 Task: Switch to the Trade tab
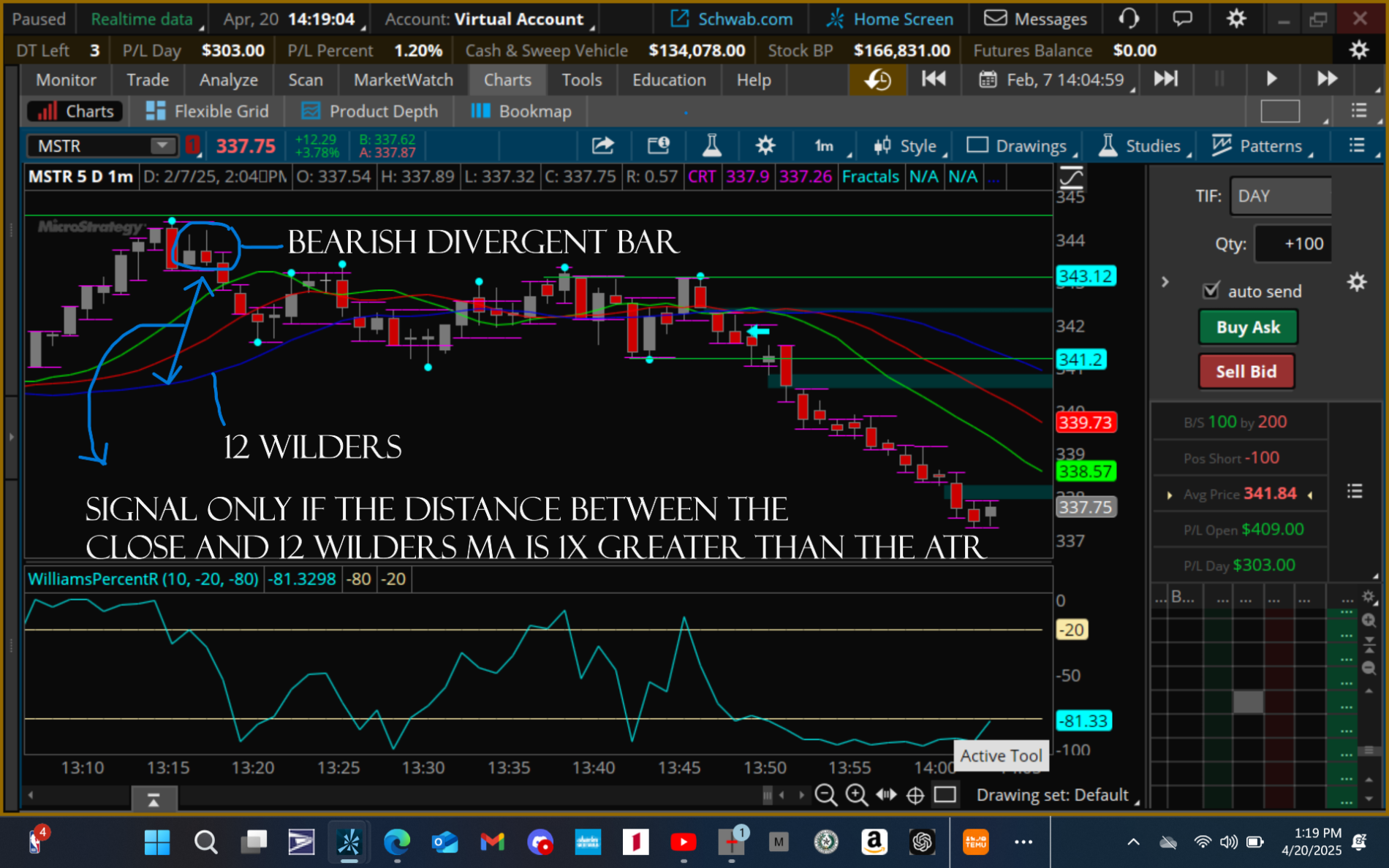148,80
